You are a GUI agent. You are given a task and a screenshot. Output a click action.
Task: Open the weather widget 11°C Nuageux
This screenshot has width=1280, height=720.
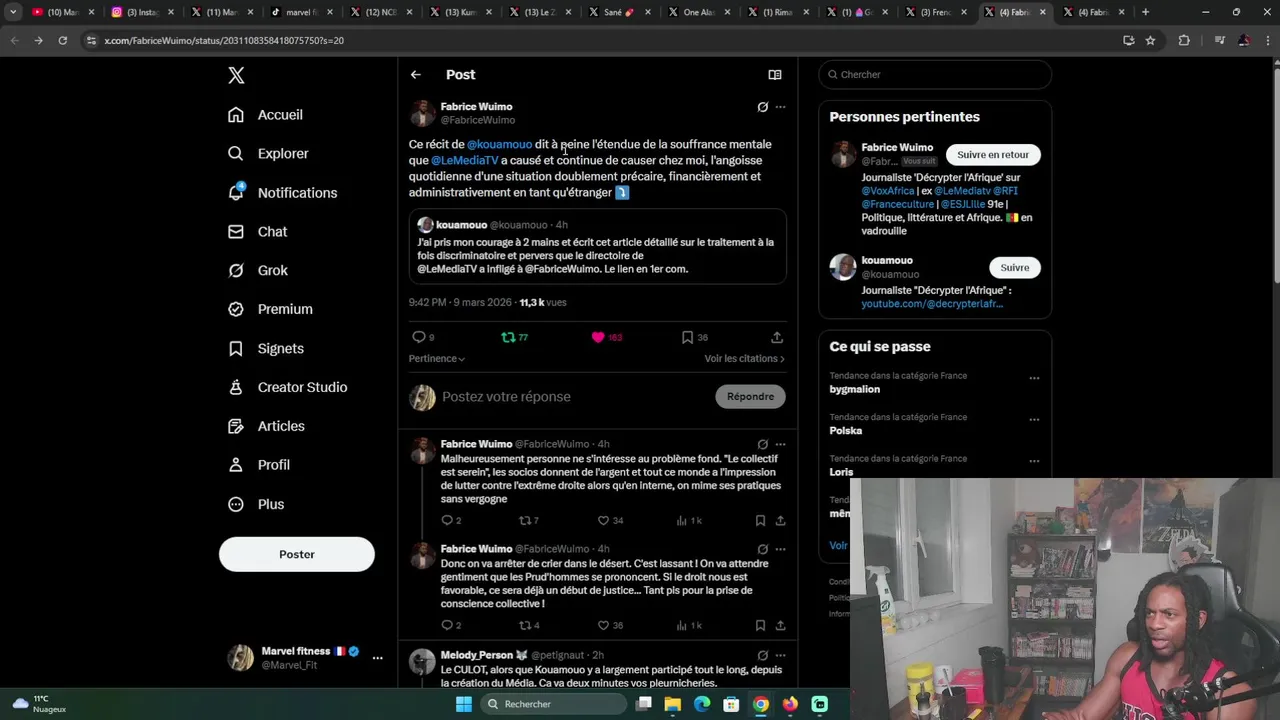pos(40,704)
